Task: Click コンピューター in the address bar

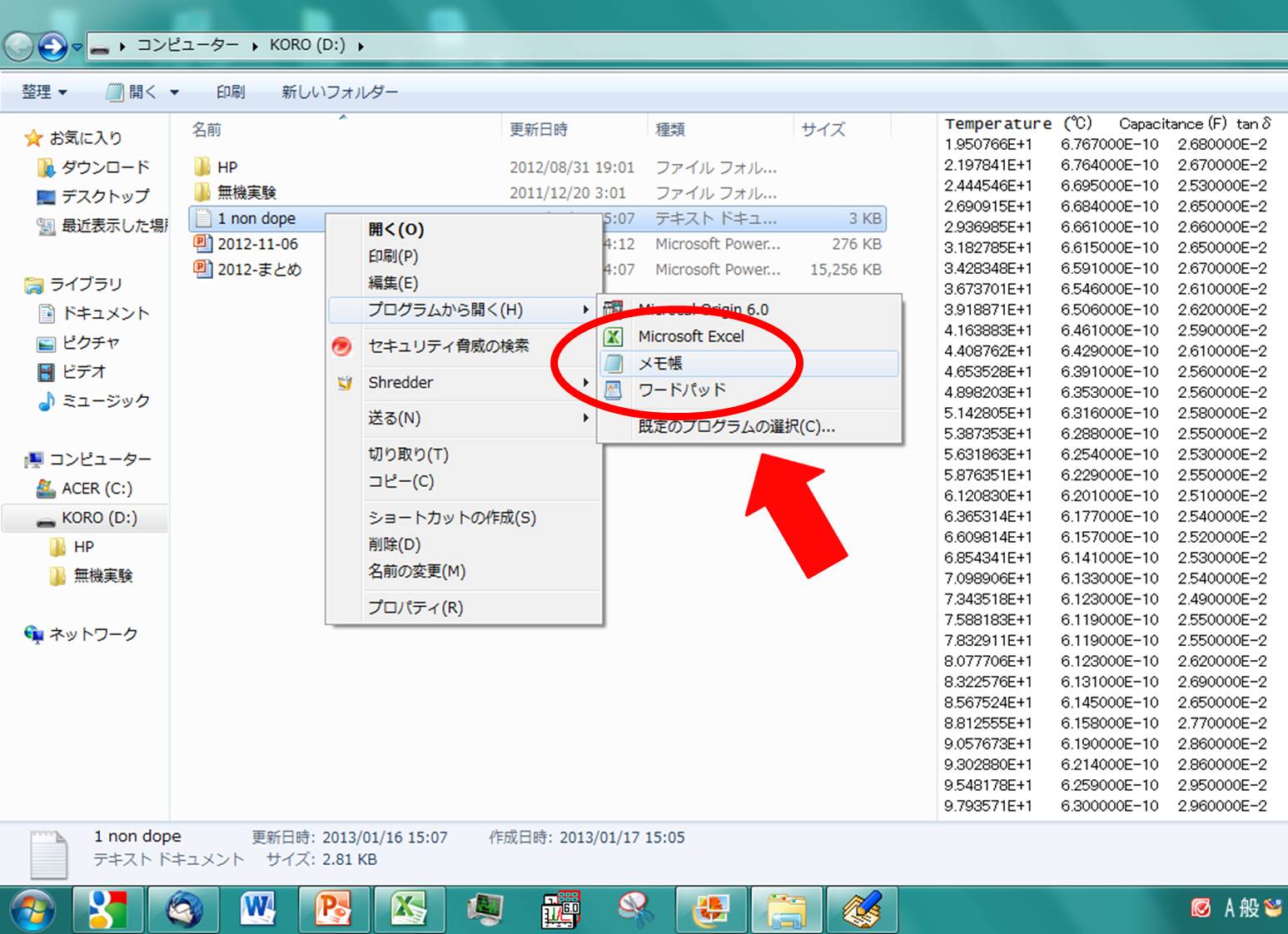Action: point(187,45)
